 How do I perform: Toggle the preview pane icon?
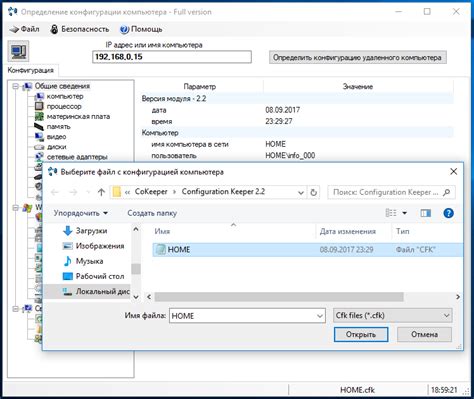(x=425, y=213)
